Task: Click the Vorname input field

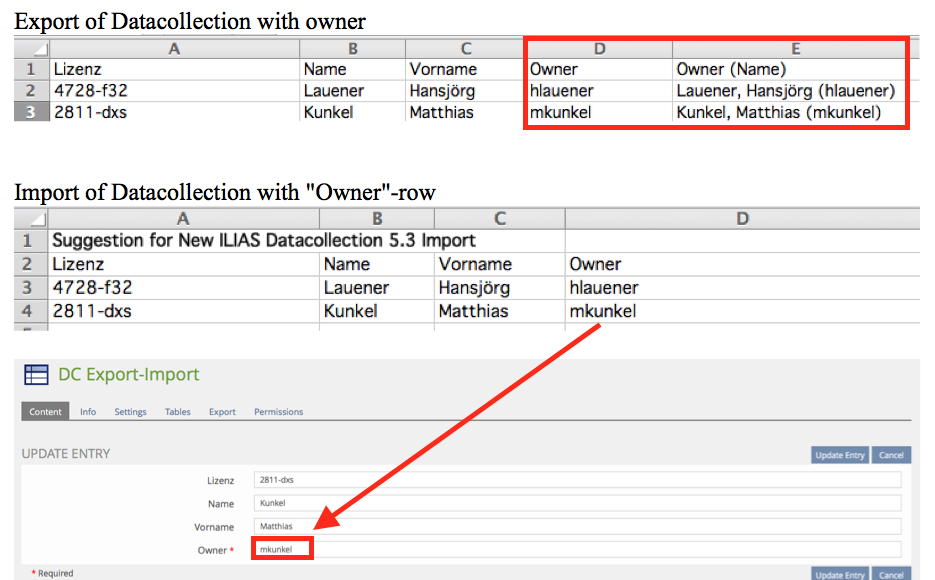Action: click(x=577, y=526)
